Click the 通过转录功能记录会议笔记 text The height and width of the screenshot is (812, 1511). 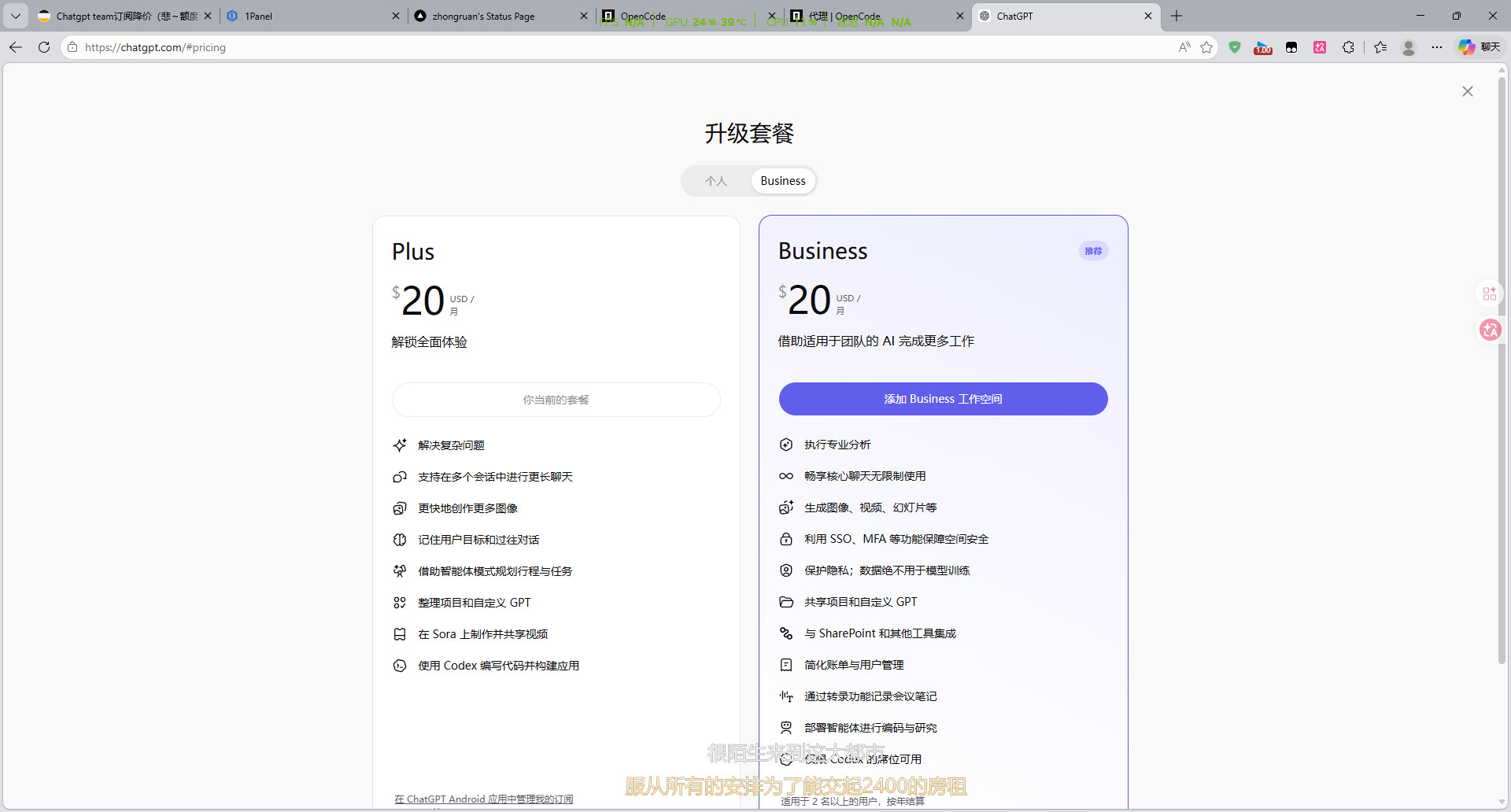point(870,696)
